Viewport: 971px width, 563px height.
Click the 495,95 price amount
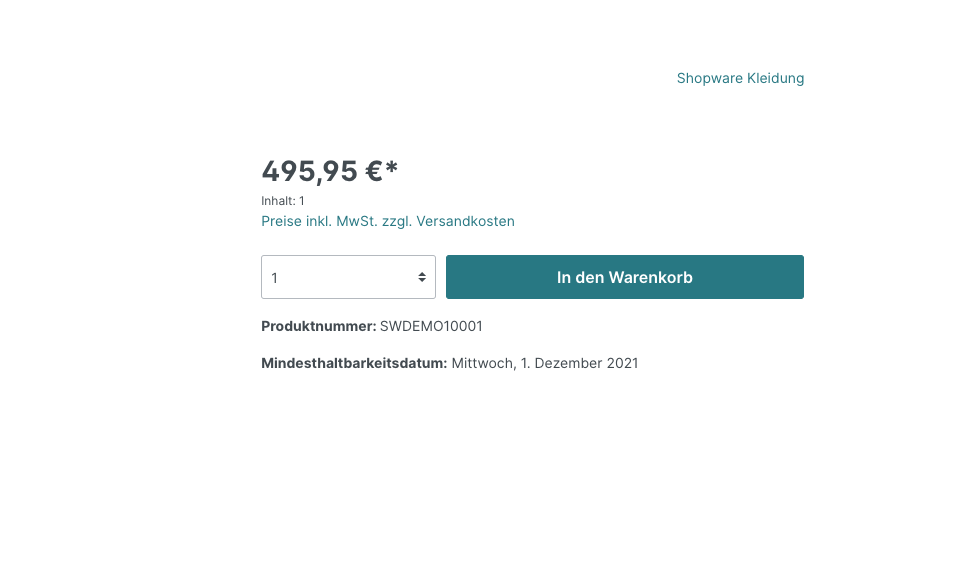click(309, 172)
